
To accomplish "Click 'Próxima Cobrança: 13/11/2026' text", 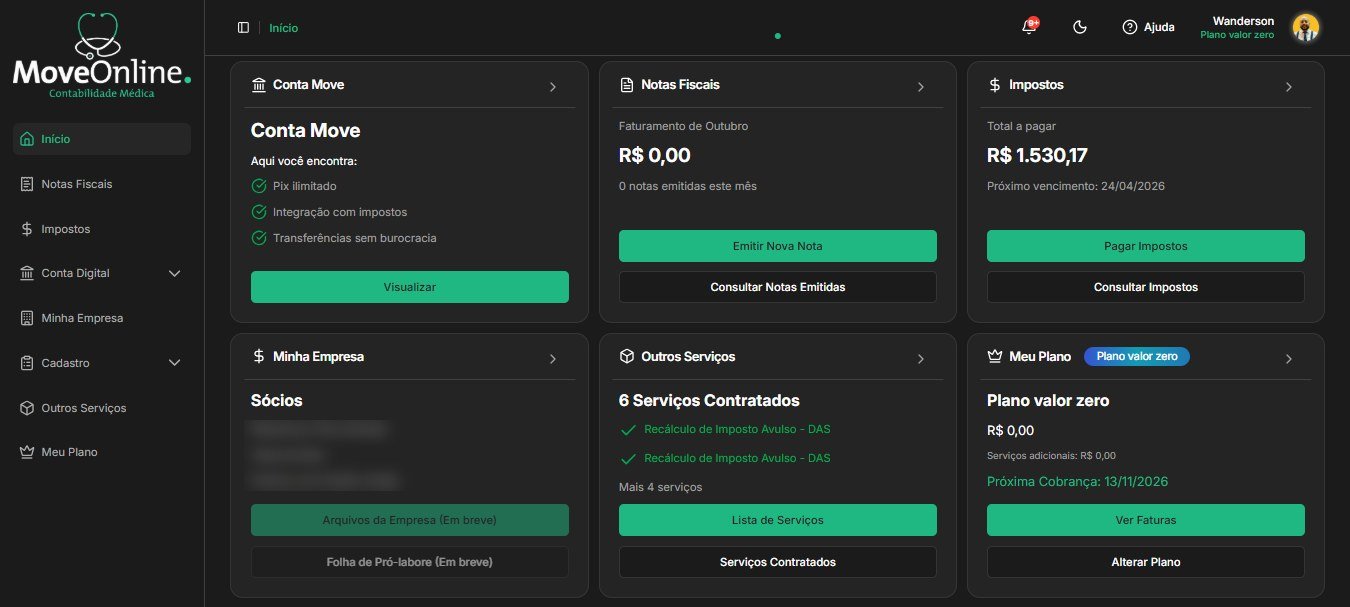I will point(1077,482).
